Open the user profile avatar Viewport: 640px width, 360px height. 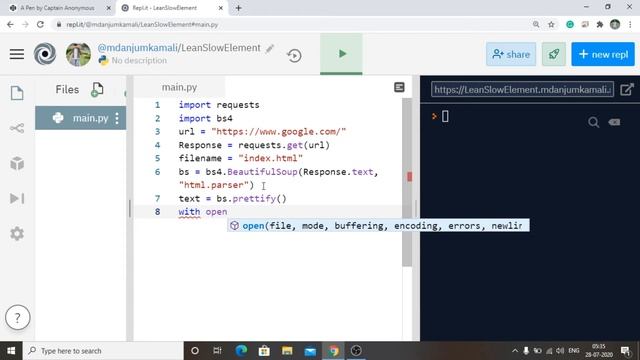(78, 54)
